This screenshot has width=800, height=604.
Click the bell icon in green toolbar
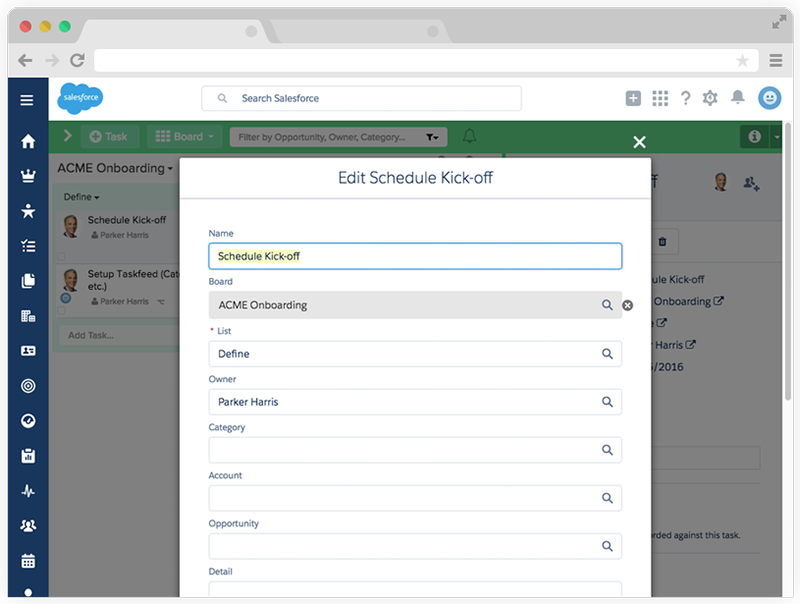tap(469, 136)
